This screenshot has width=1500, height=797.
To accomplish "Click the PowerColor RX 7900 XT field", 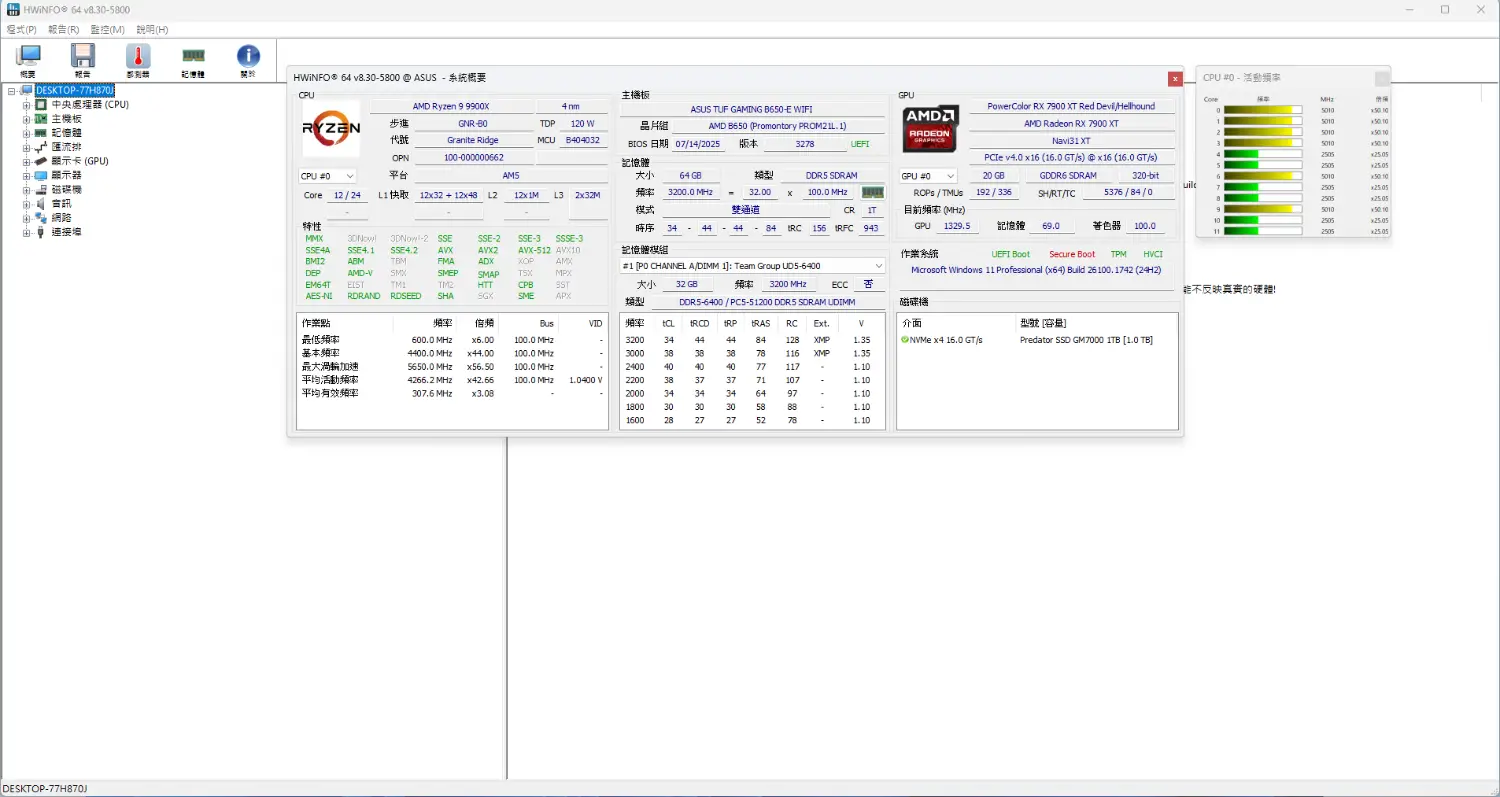I will (1071, 106).
